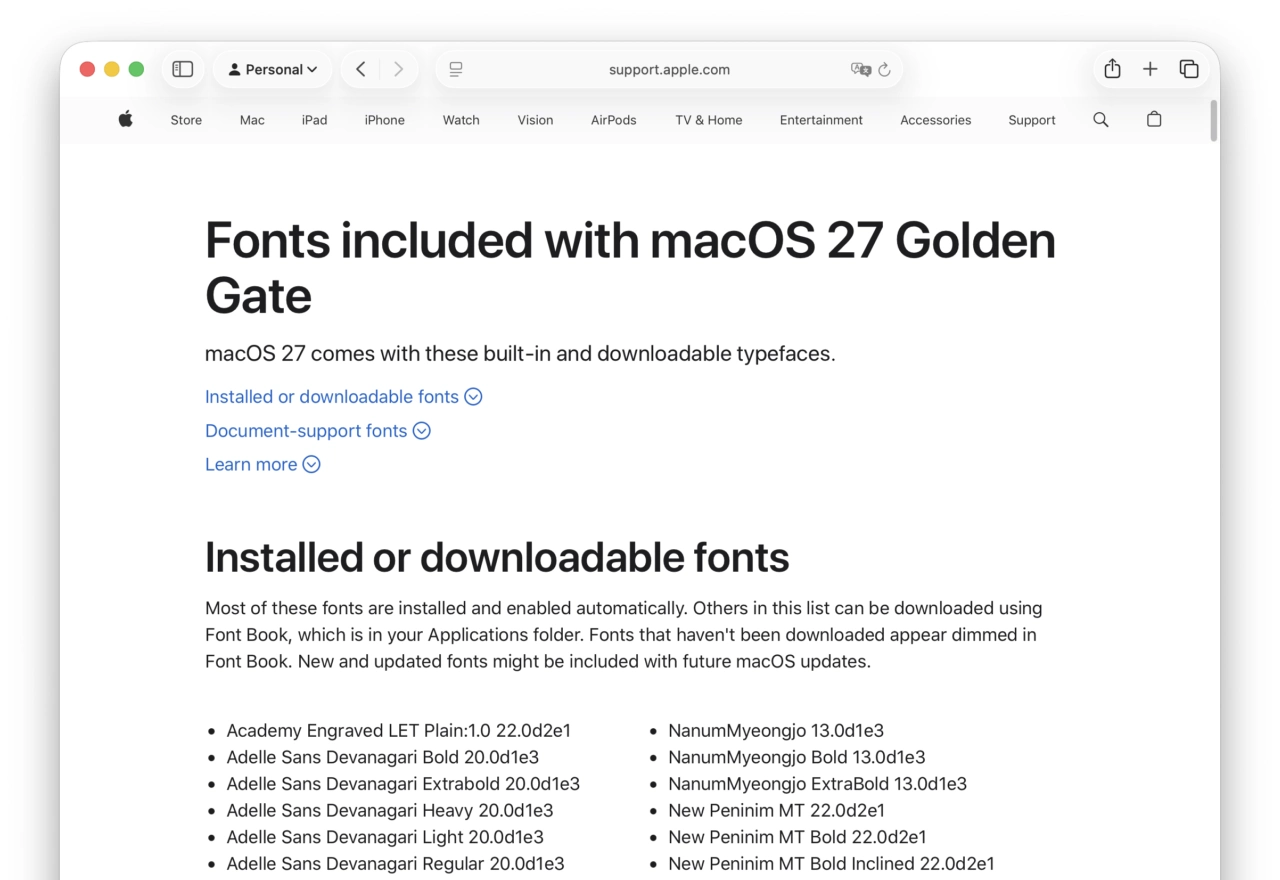Go forward to the next page
The width and height of the screenshot is (1280, 880).
pos(398,69)
